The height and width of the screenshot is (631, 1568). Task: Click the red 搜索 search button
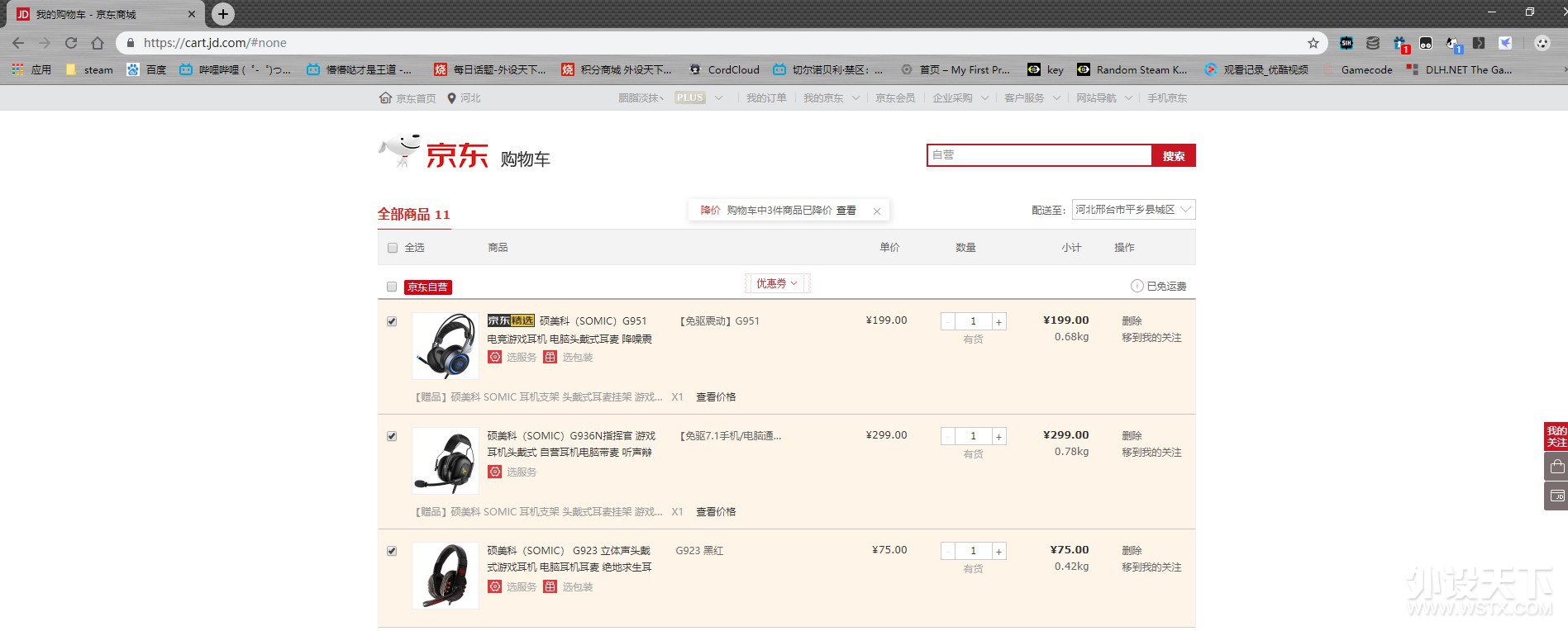tap(1174, 155)
